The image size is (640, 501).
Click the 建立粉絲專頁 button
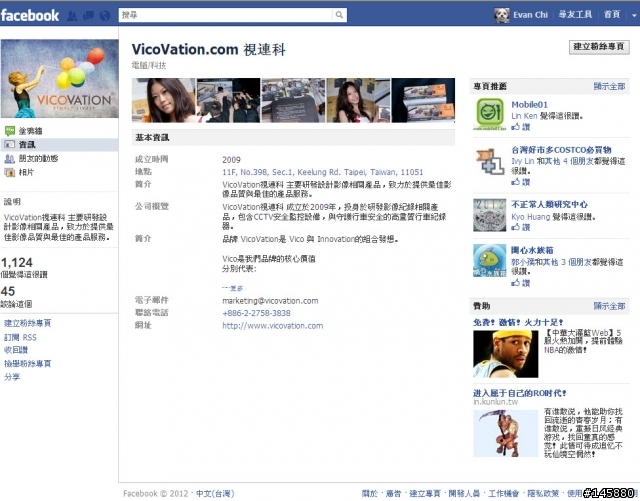tap(599, 47)
